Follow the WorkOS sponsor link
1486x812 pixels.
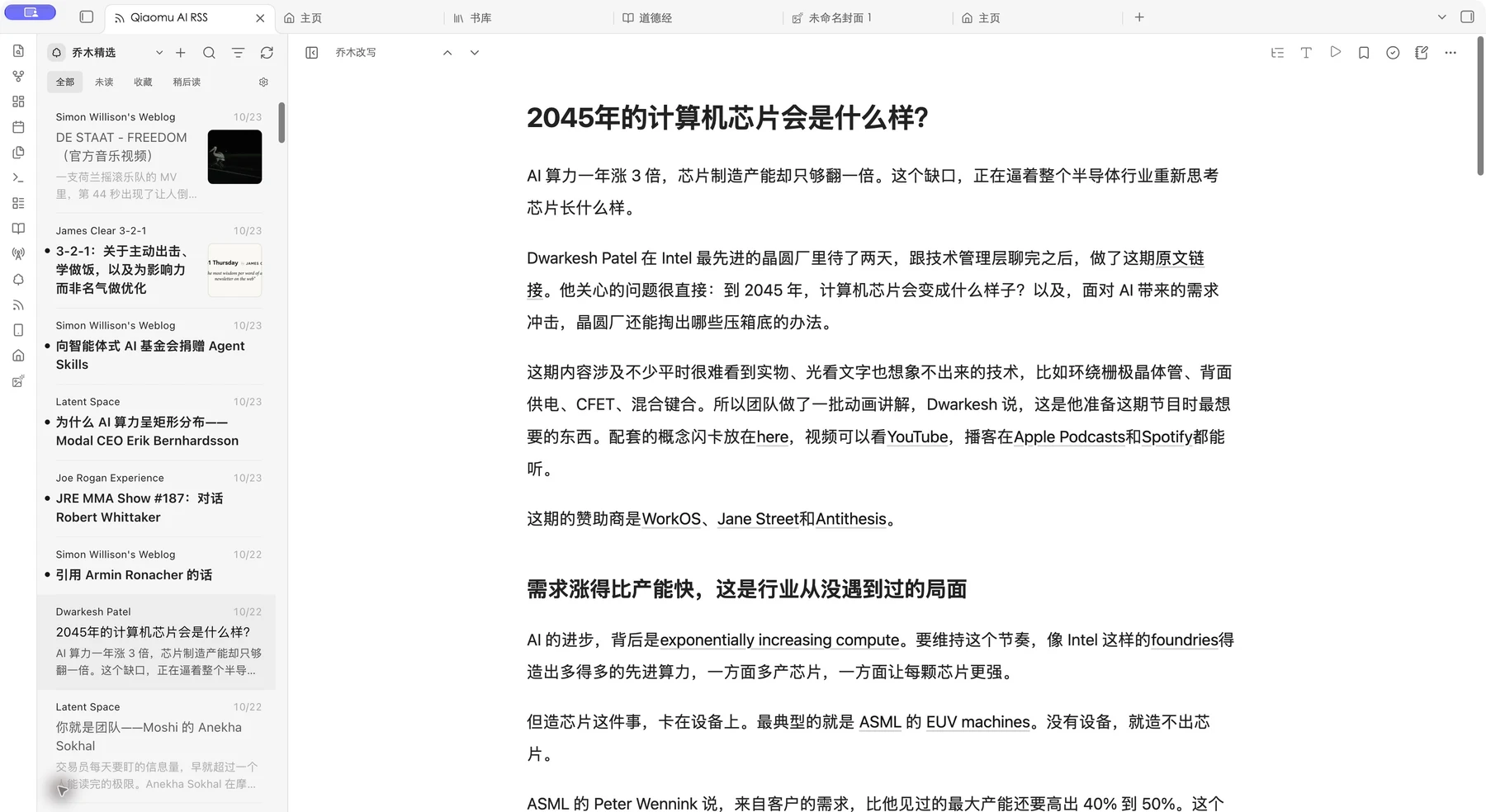[671, 519]
